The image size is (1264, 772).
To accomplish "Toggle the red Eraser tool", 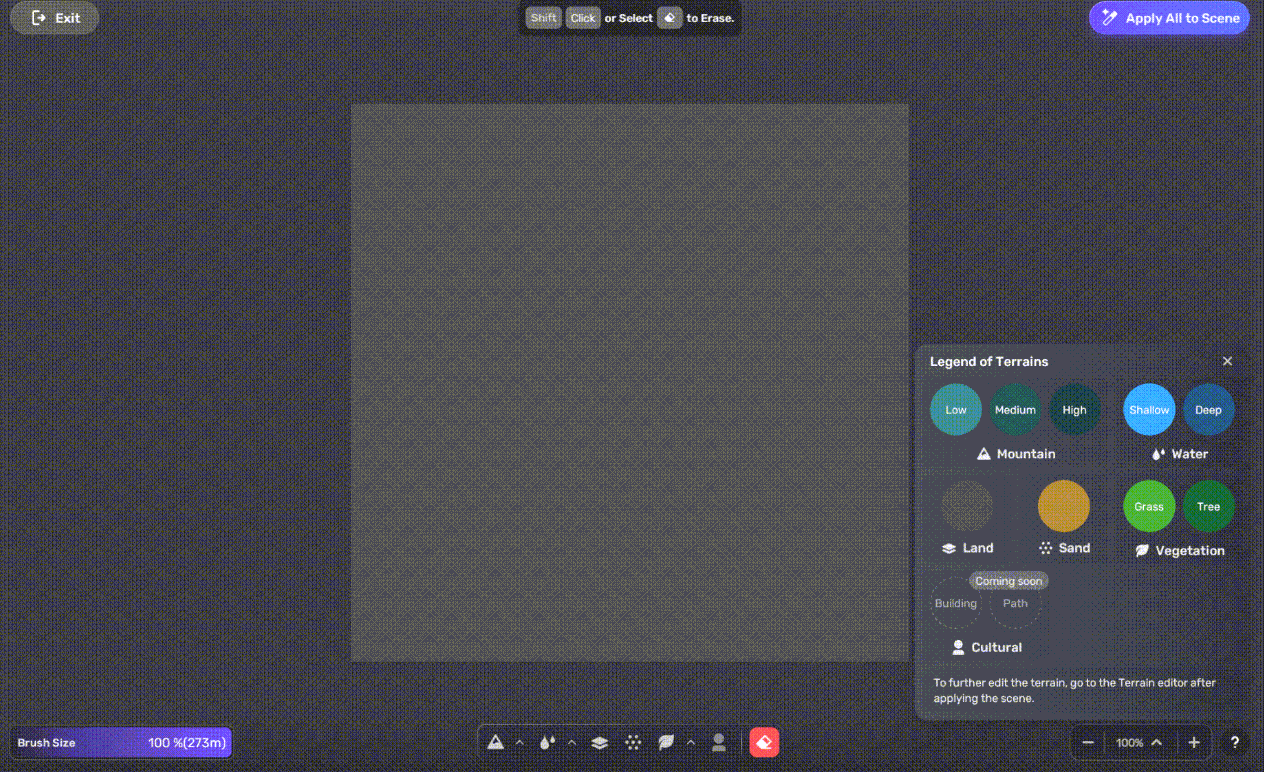I will point(764,742).
